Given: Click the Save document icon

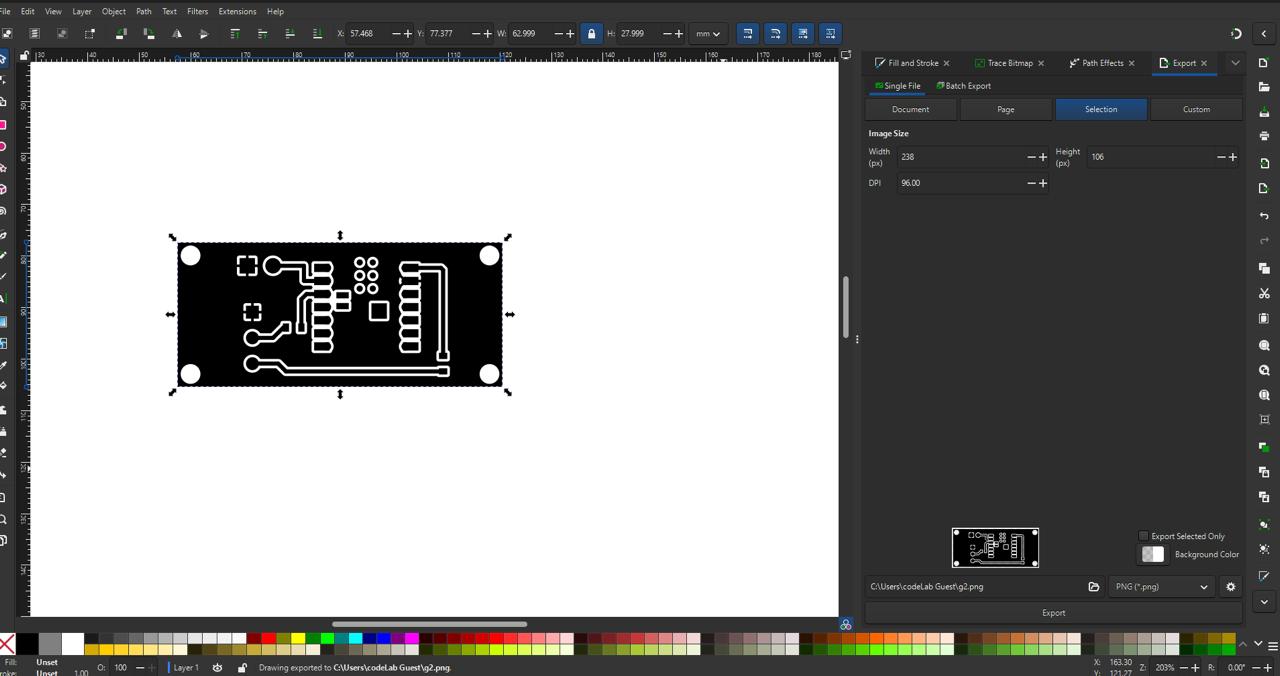Looking at the screenshot, I should [x=1264, y=111].
